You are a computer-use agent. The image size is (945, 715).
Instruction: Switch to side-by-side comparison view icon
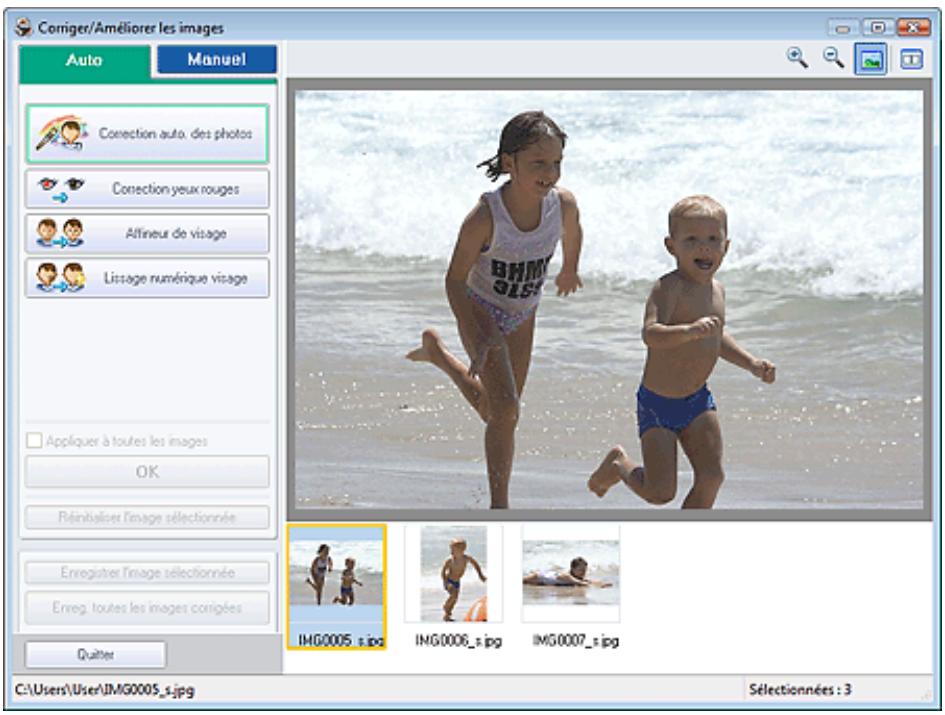(911, 59)
